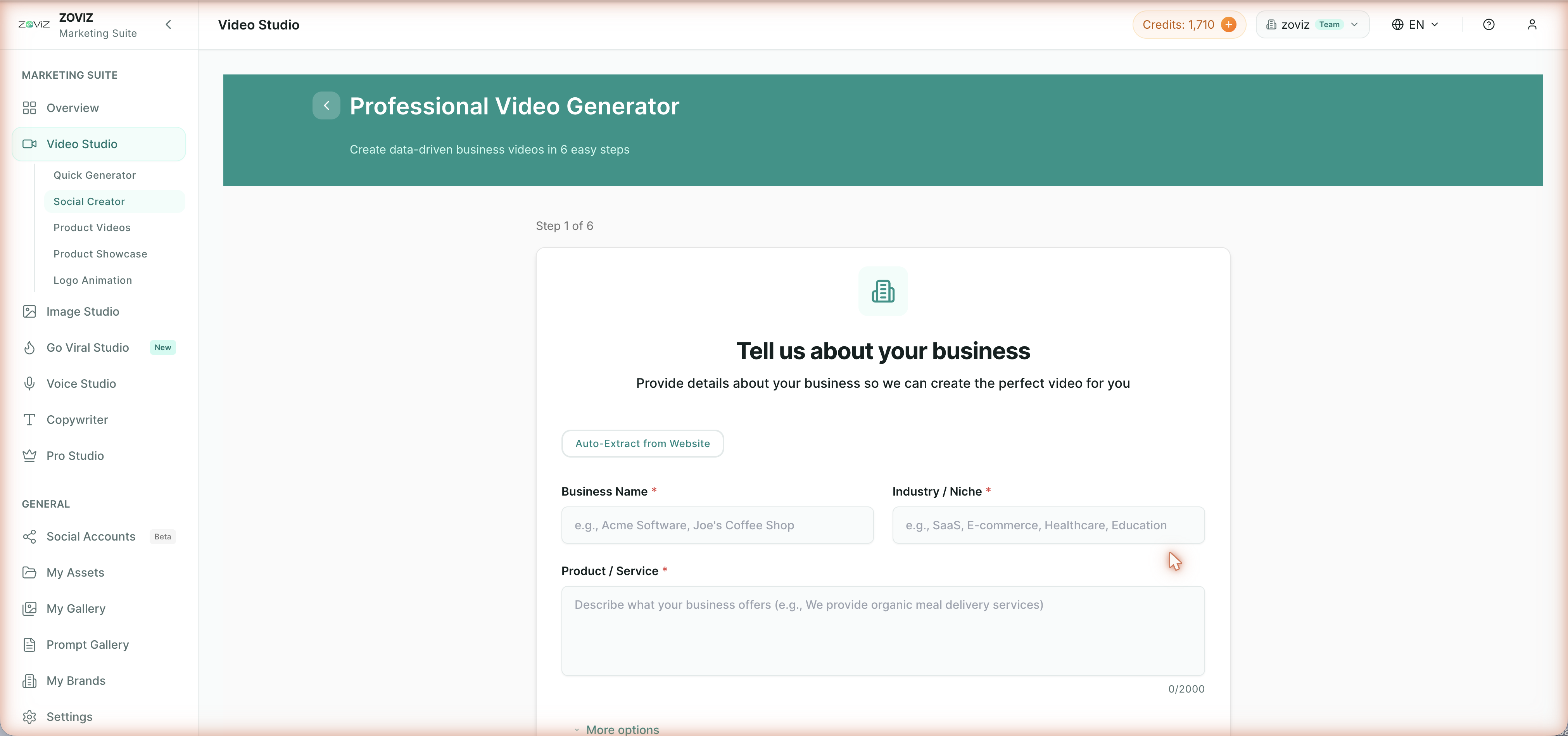Focus the Industry / Niche input field
Screen dimensions: 1568x736
[x=1048, y=525]
